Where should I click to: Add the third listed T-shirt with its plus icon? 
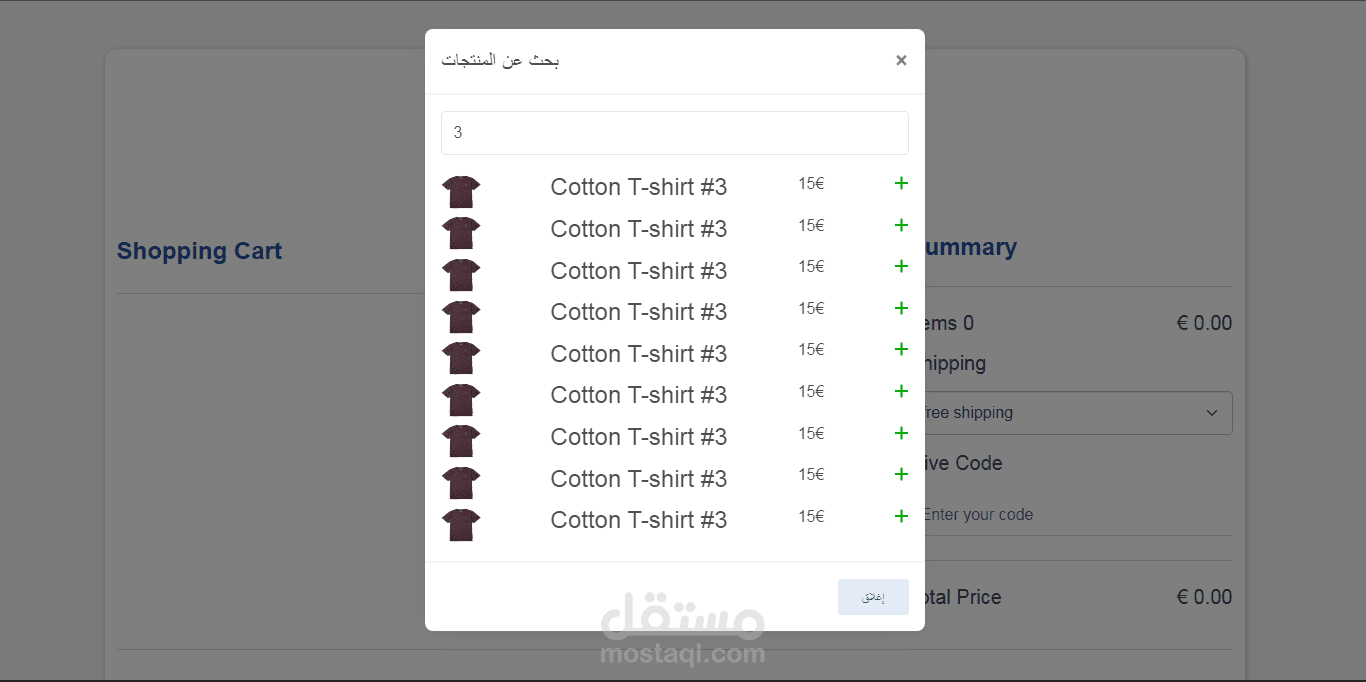point(901,266)
